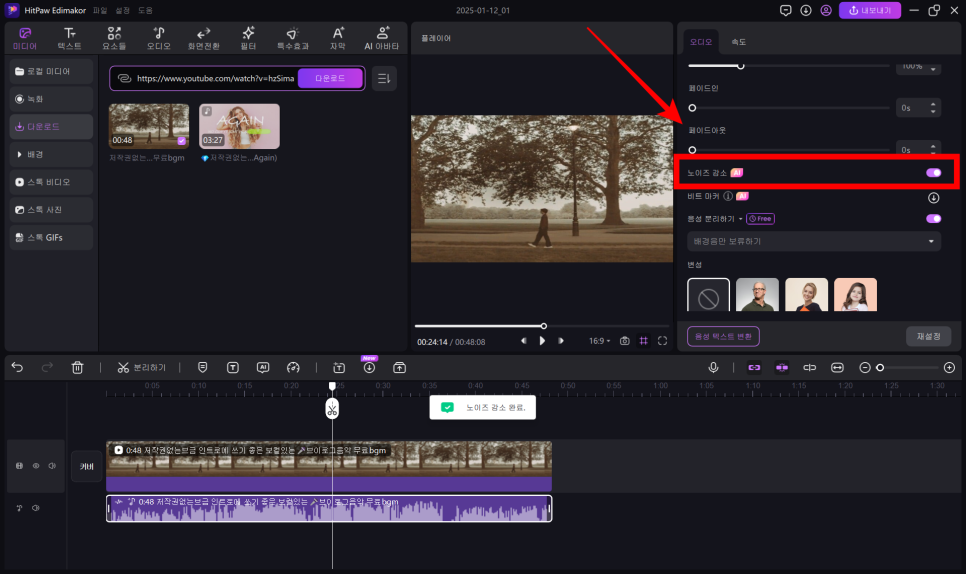
Task: Open the 요소들 elements tool
Action: coord(114,38)
